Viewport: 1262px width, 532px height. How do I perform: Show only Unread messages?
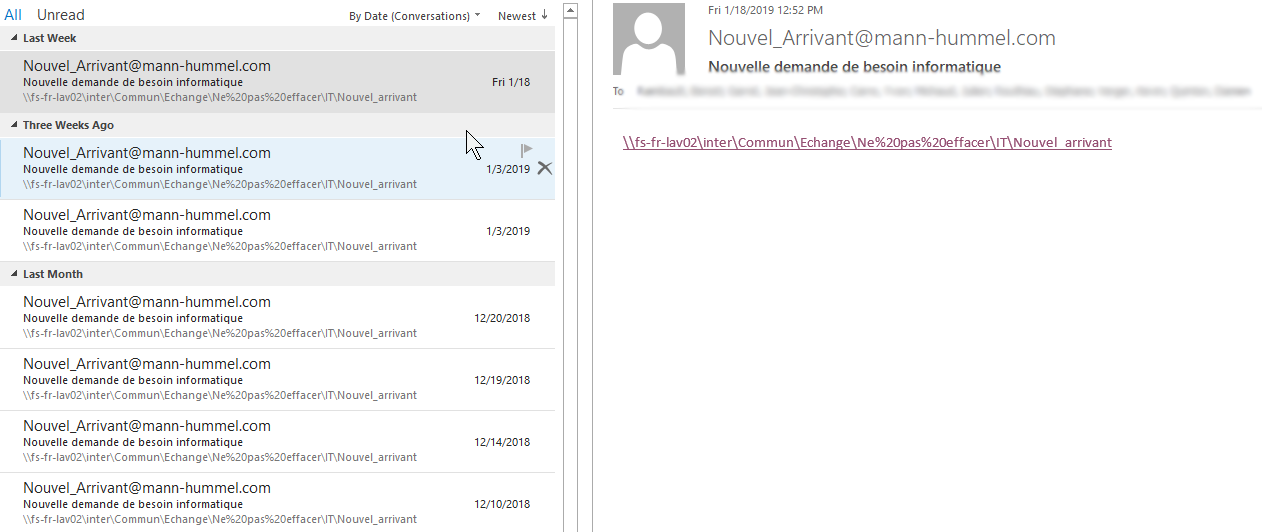(x=61, y=15)
